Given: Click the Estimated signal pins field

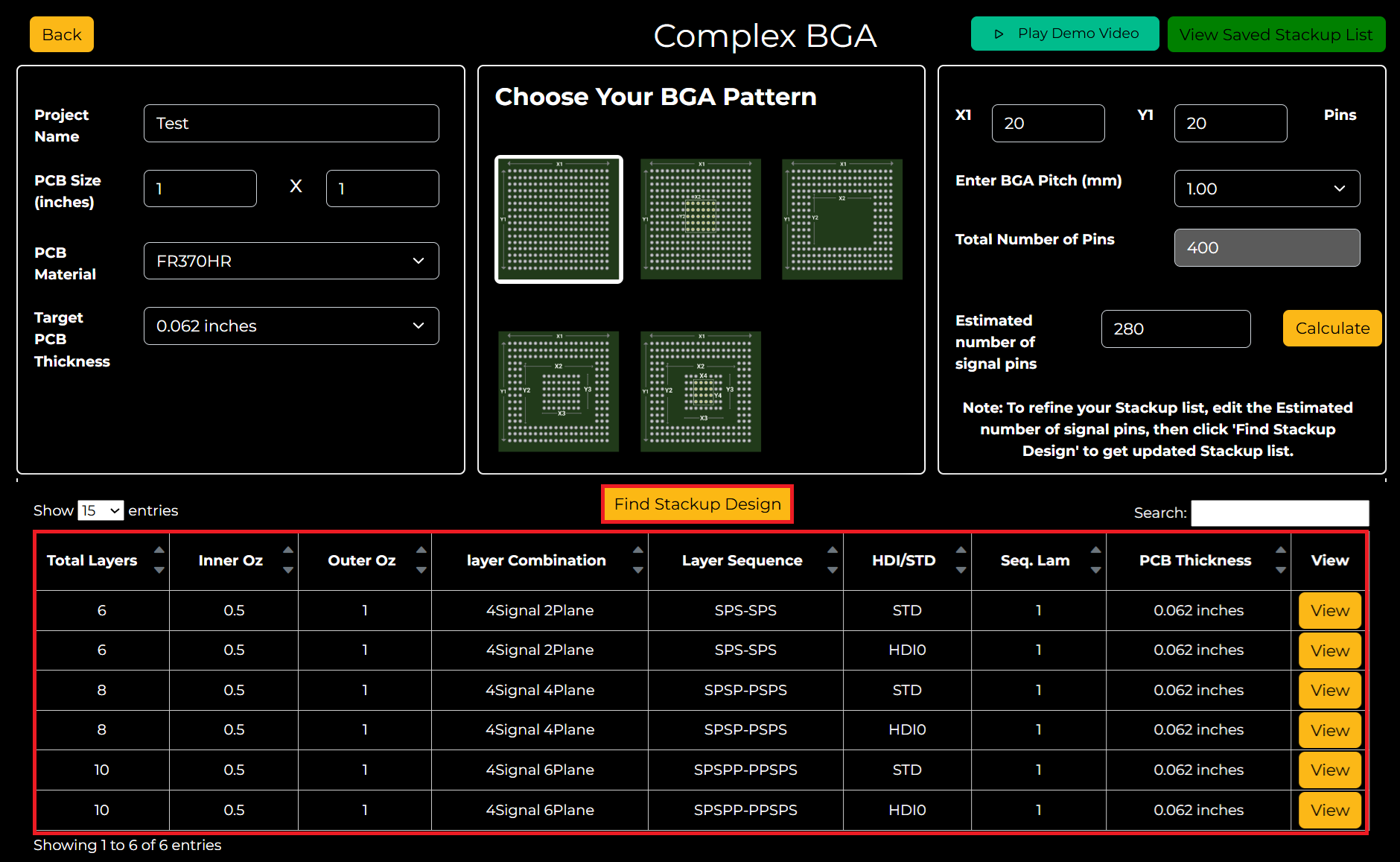Looking at the screenshot, I should (x=1176, y=329).
